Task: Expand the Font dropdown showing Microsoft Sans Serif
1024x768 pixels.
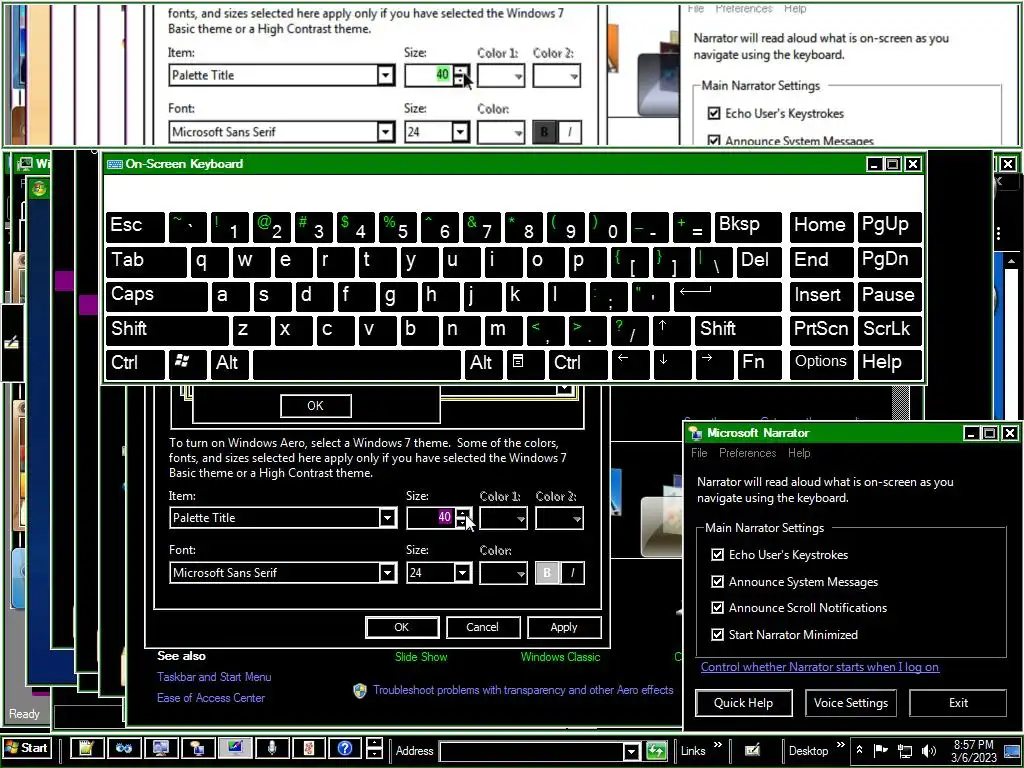Action: 387,573
